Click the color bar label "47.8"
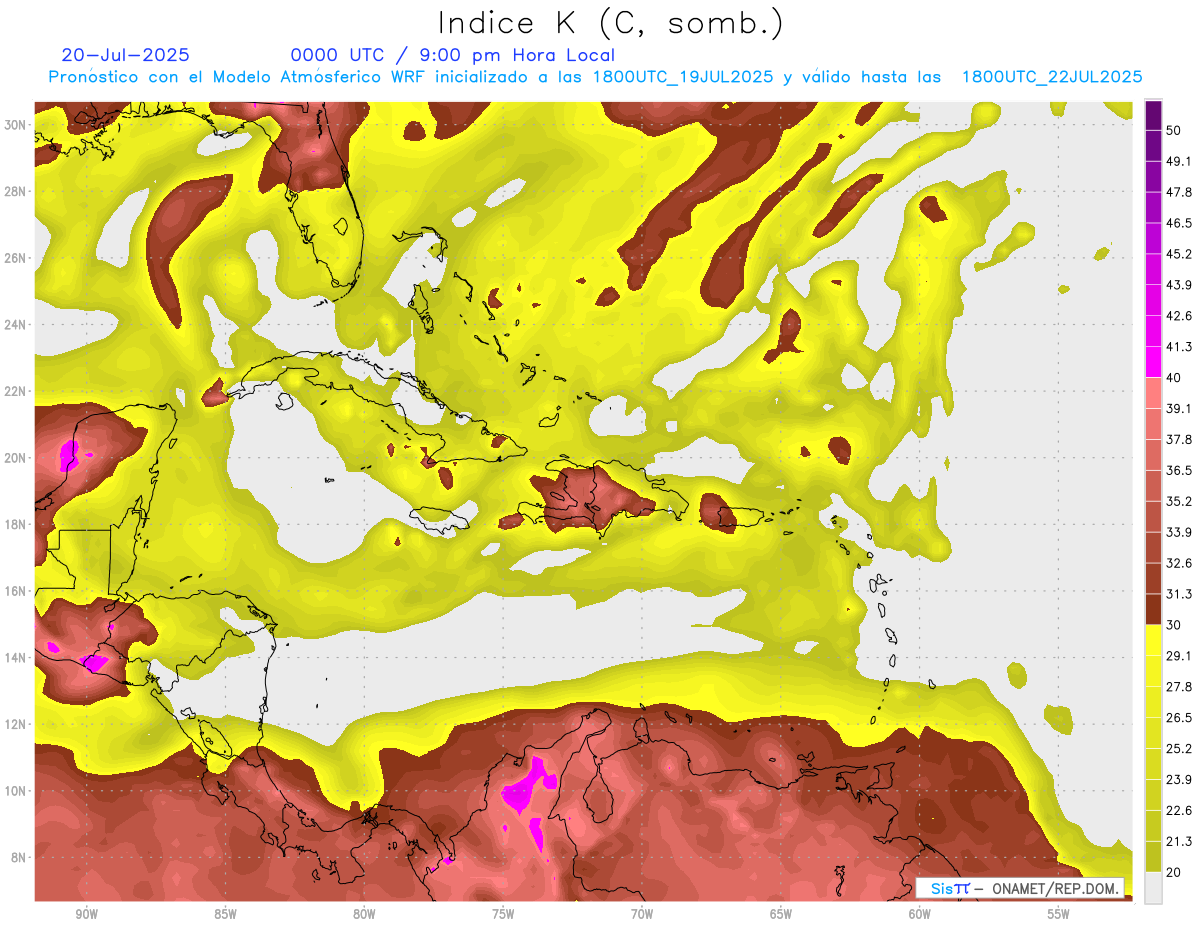 tap(1180, 192)
